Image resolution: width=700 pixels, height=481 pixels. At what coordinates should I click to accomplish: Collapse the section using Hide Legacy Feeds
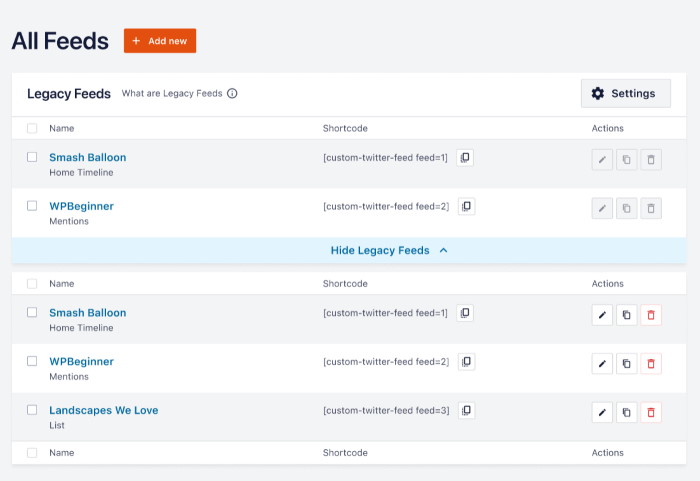point(389,250)
